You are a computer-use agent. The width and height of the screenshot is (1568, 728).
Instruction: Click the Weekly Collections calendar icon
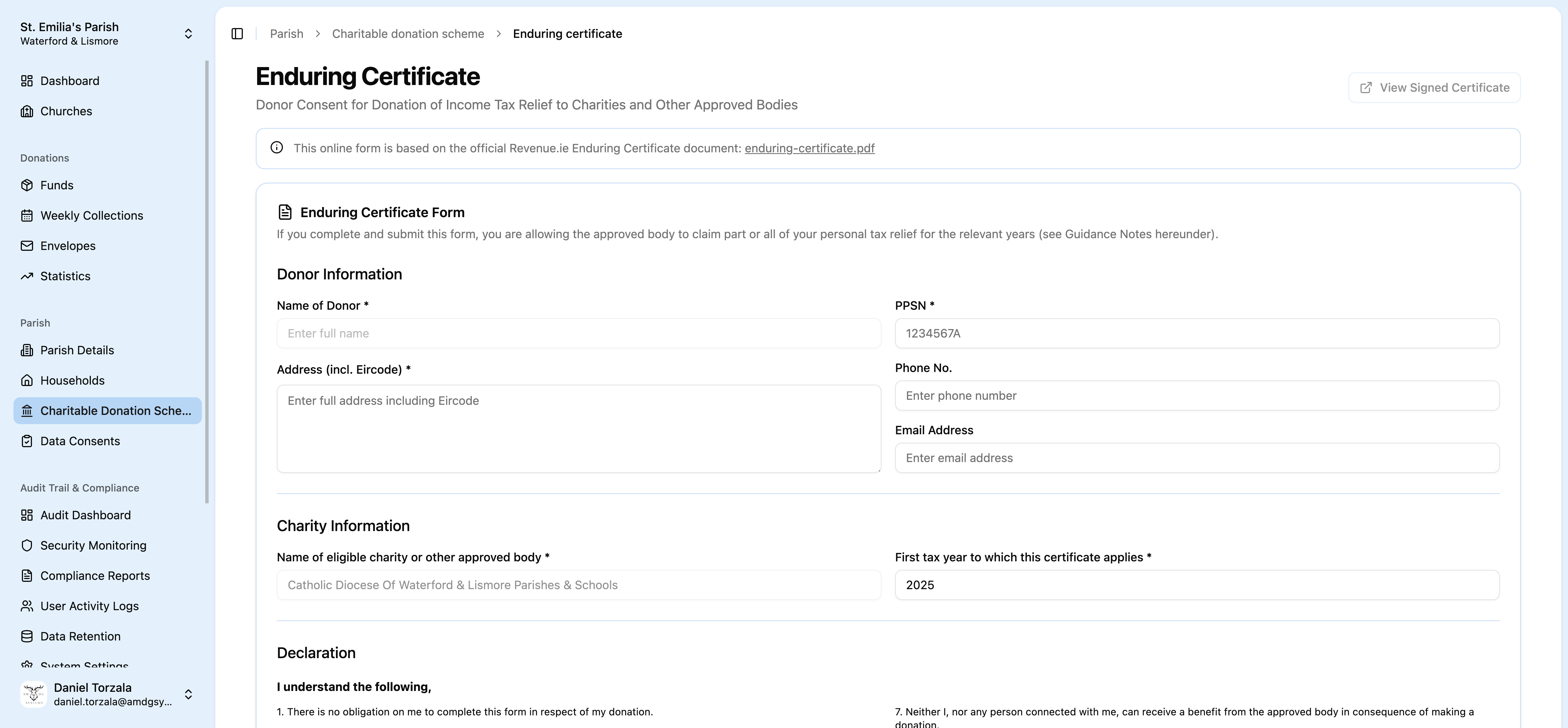(27, 216)
